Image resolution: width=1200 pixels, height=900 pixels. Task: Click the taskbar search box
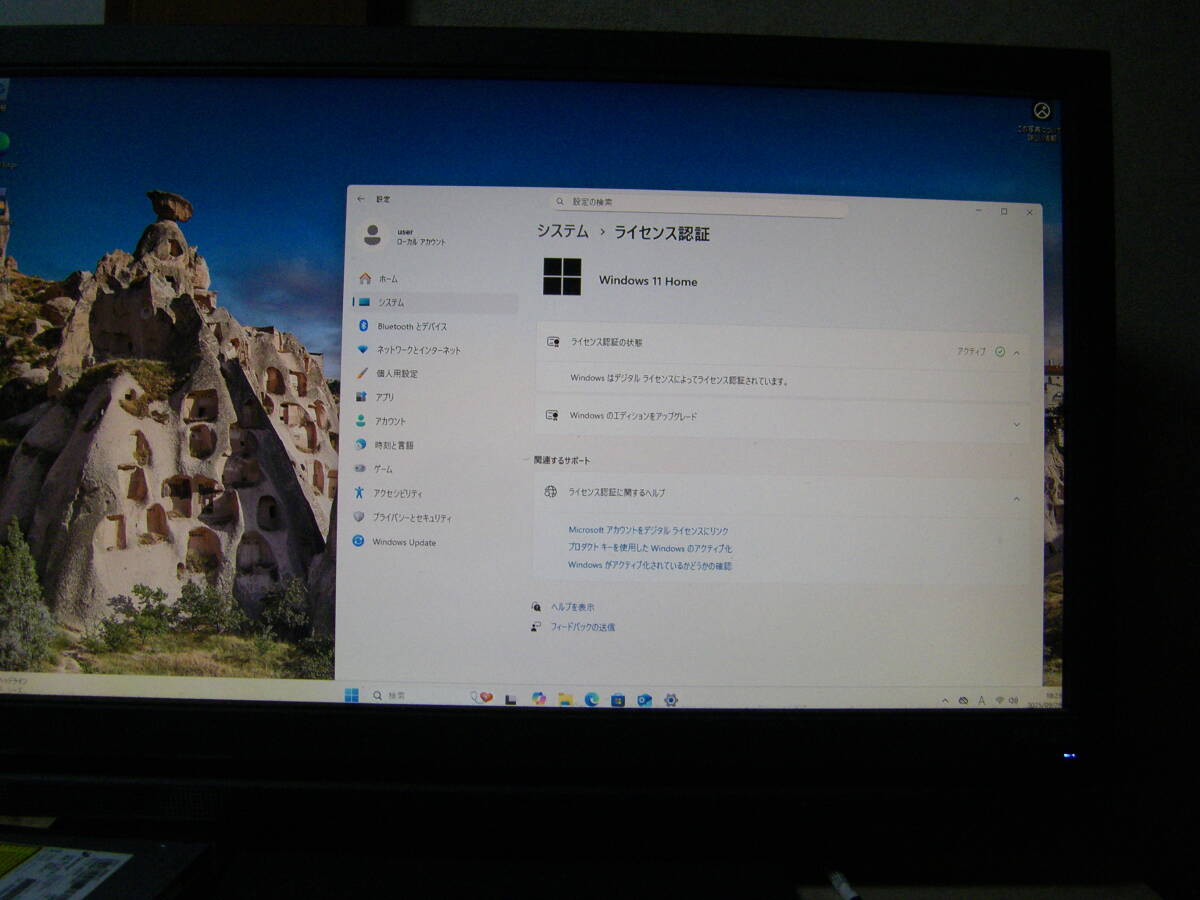pyautogui.click(x=413, y=696)
